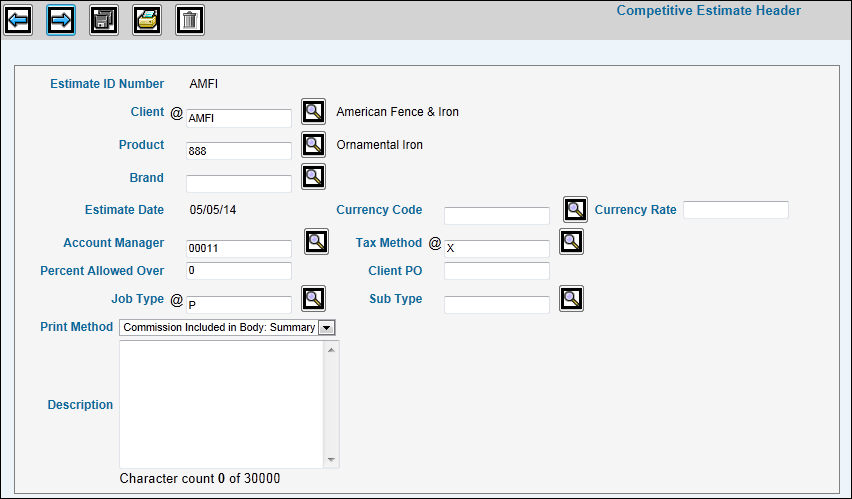Focus the empty Sub Type field
Screen dimensions: 852x499
497,305
